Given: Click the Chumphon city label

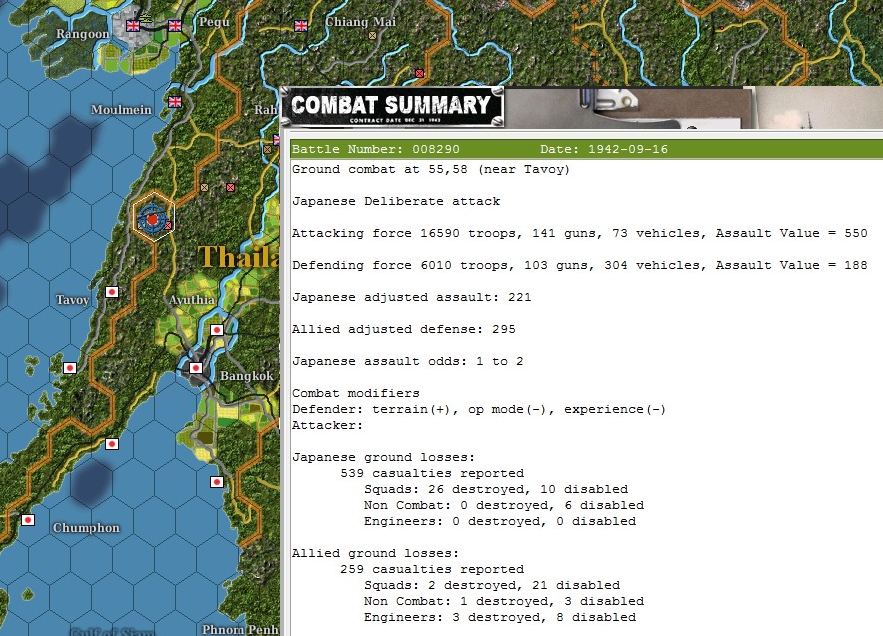Looking at the screenshot, I should tap(86, 528).
